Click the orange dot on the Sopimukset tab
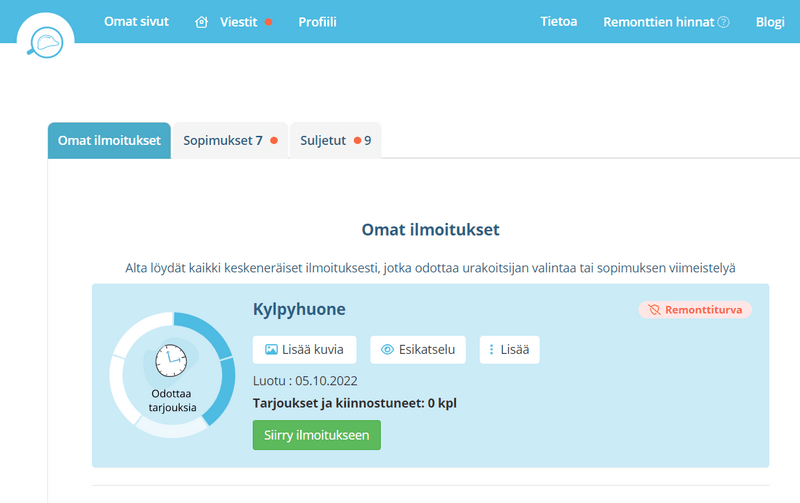Viewport: 800px width, 503px height. (x=274, y=140)
